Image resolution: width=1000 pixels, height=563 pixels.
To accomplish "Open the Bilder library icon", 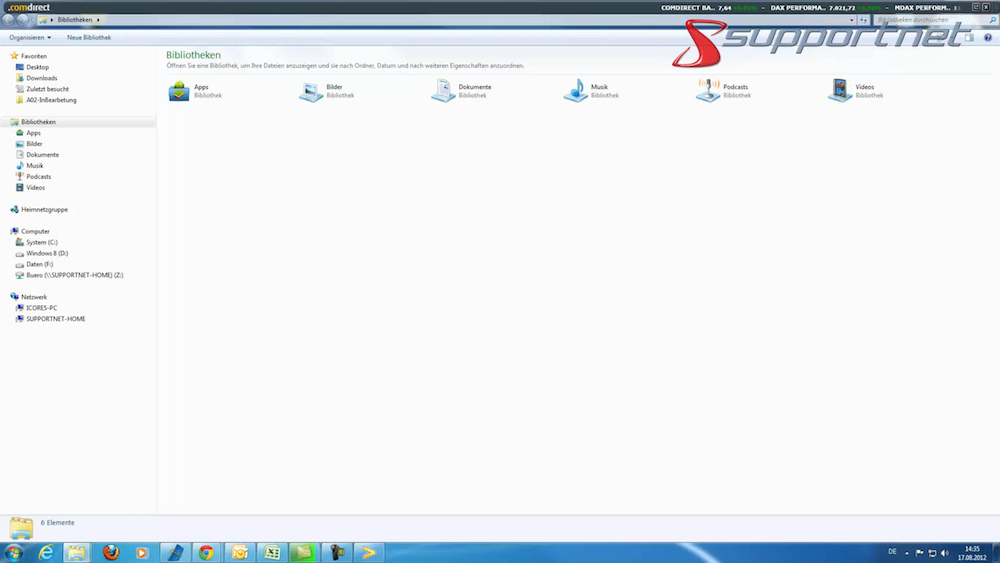I will tap(311, 91).
